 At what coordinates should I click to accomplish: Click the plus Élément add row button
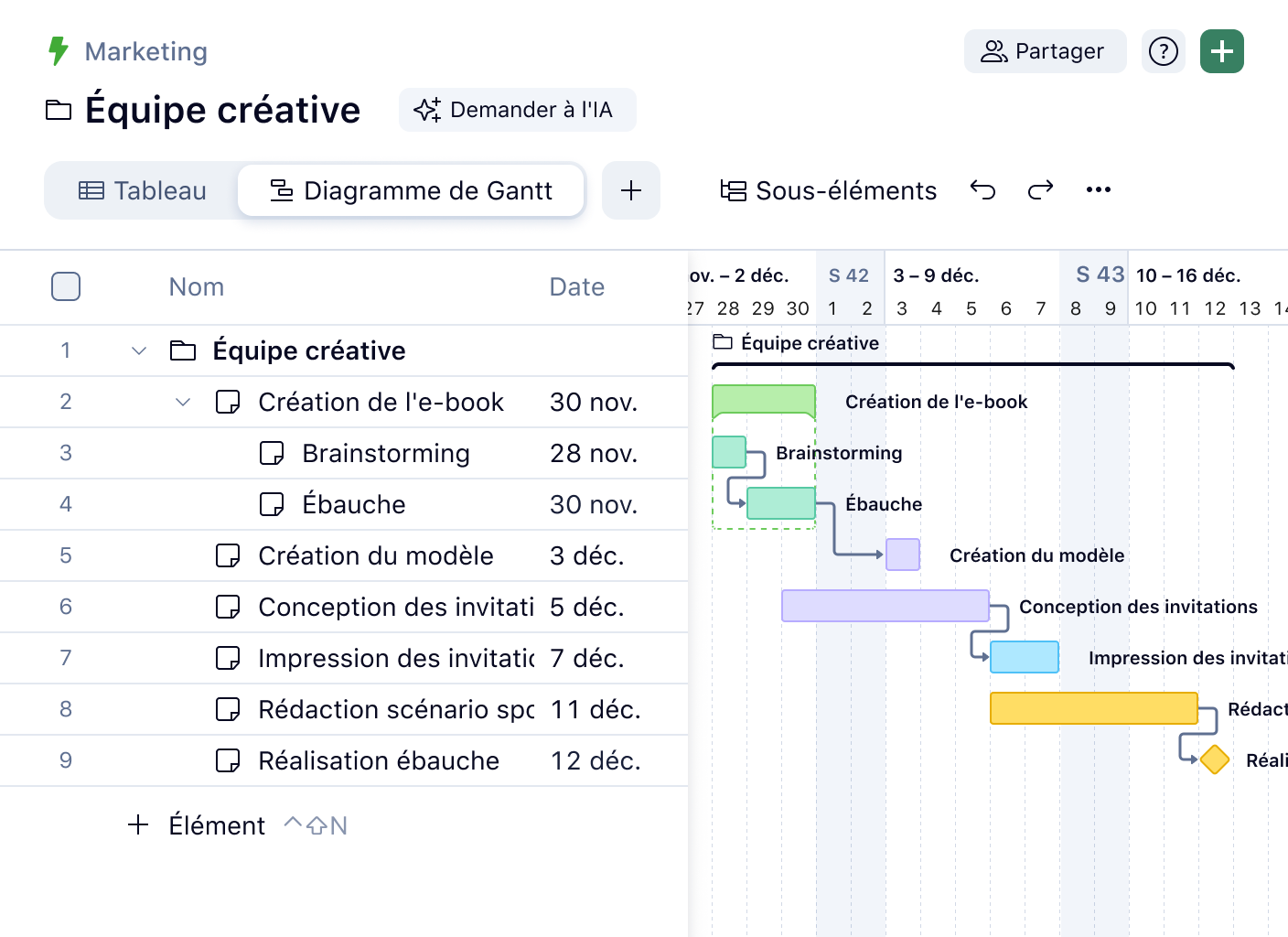point(198,825)
